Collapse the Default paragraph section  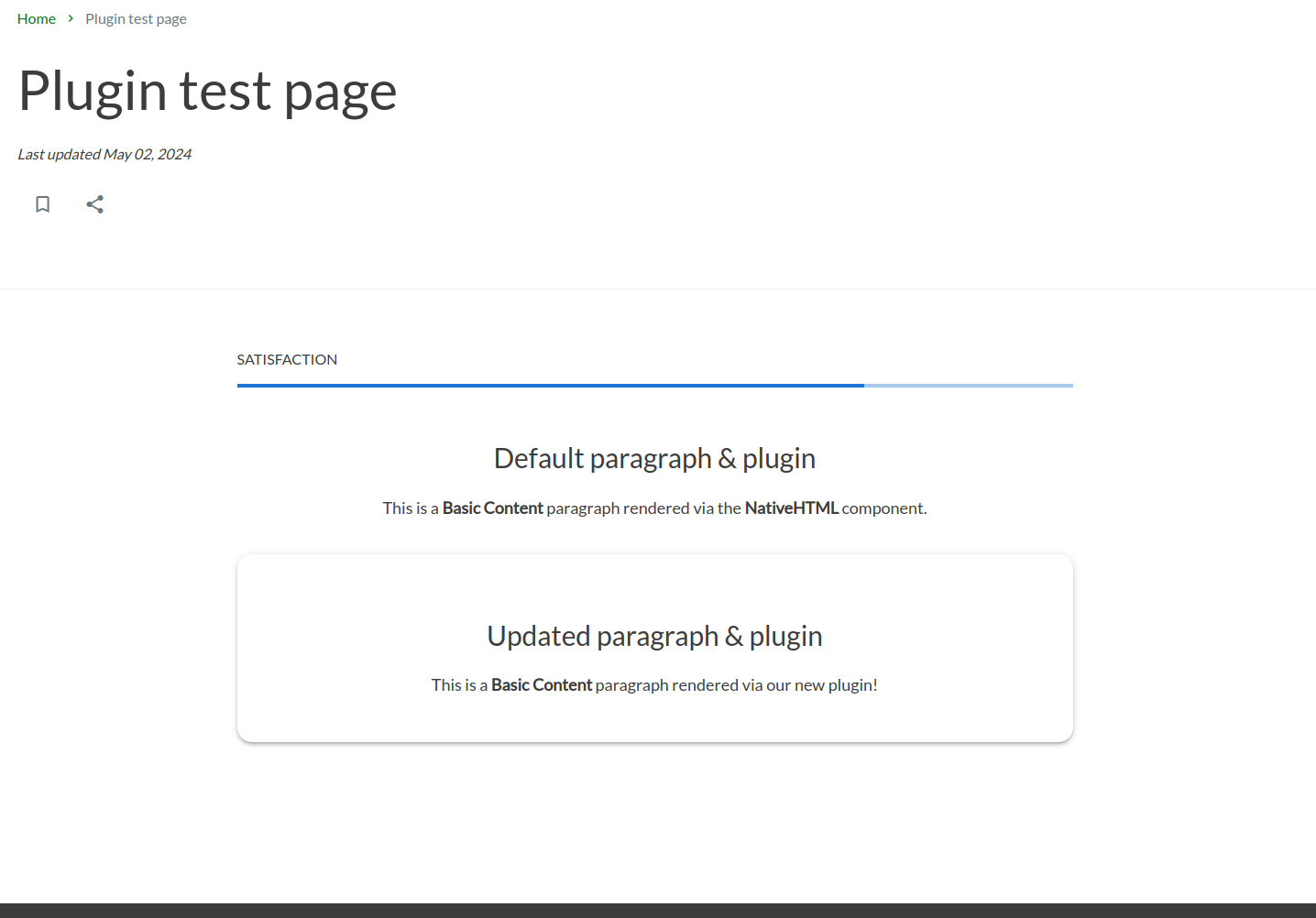653,458
